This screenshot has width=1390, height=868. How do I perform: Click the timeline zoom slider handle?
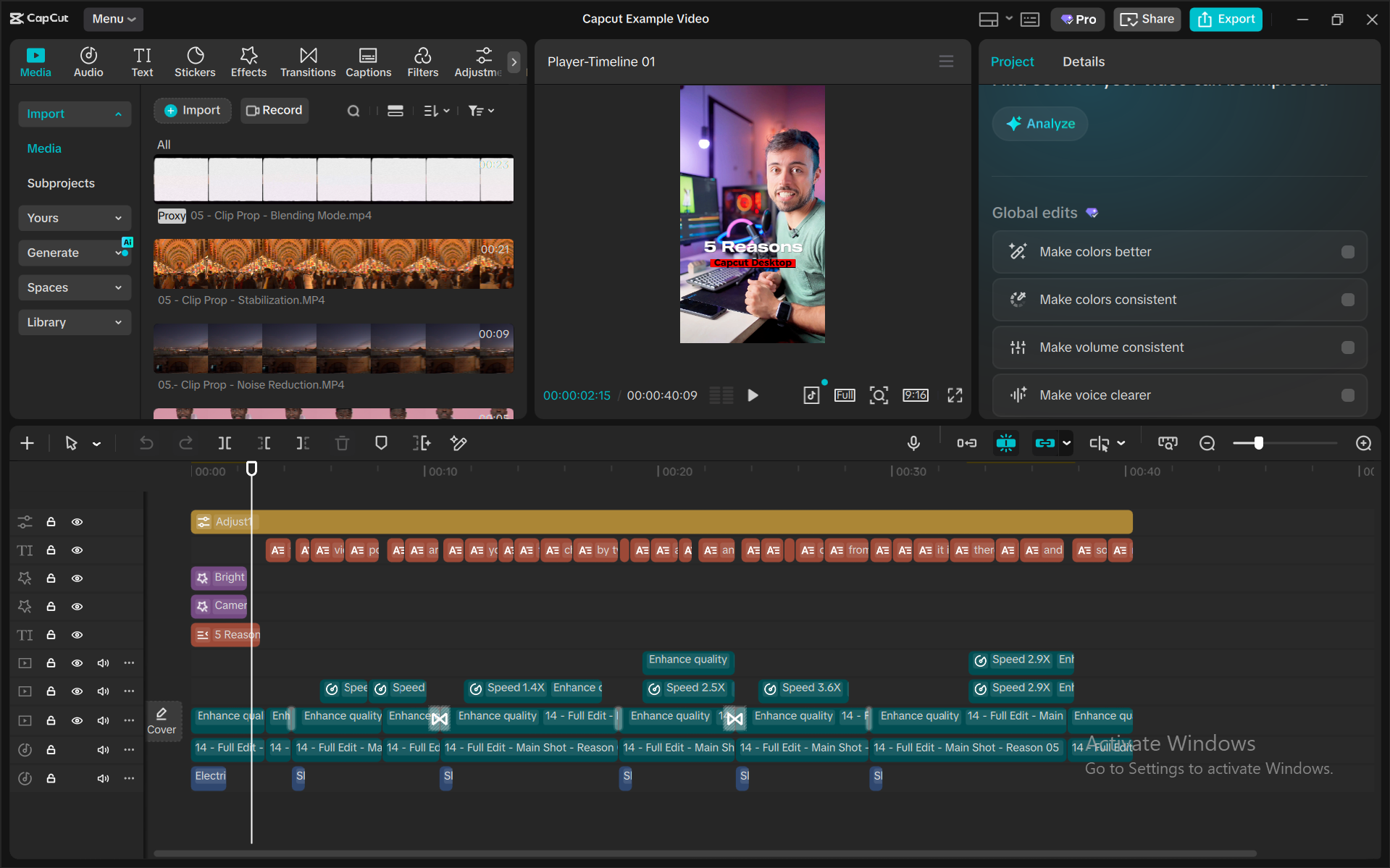pyautogui.click(x=1259, y=443)
